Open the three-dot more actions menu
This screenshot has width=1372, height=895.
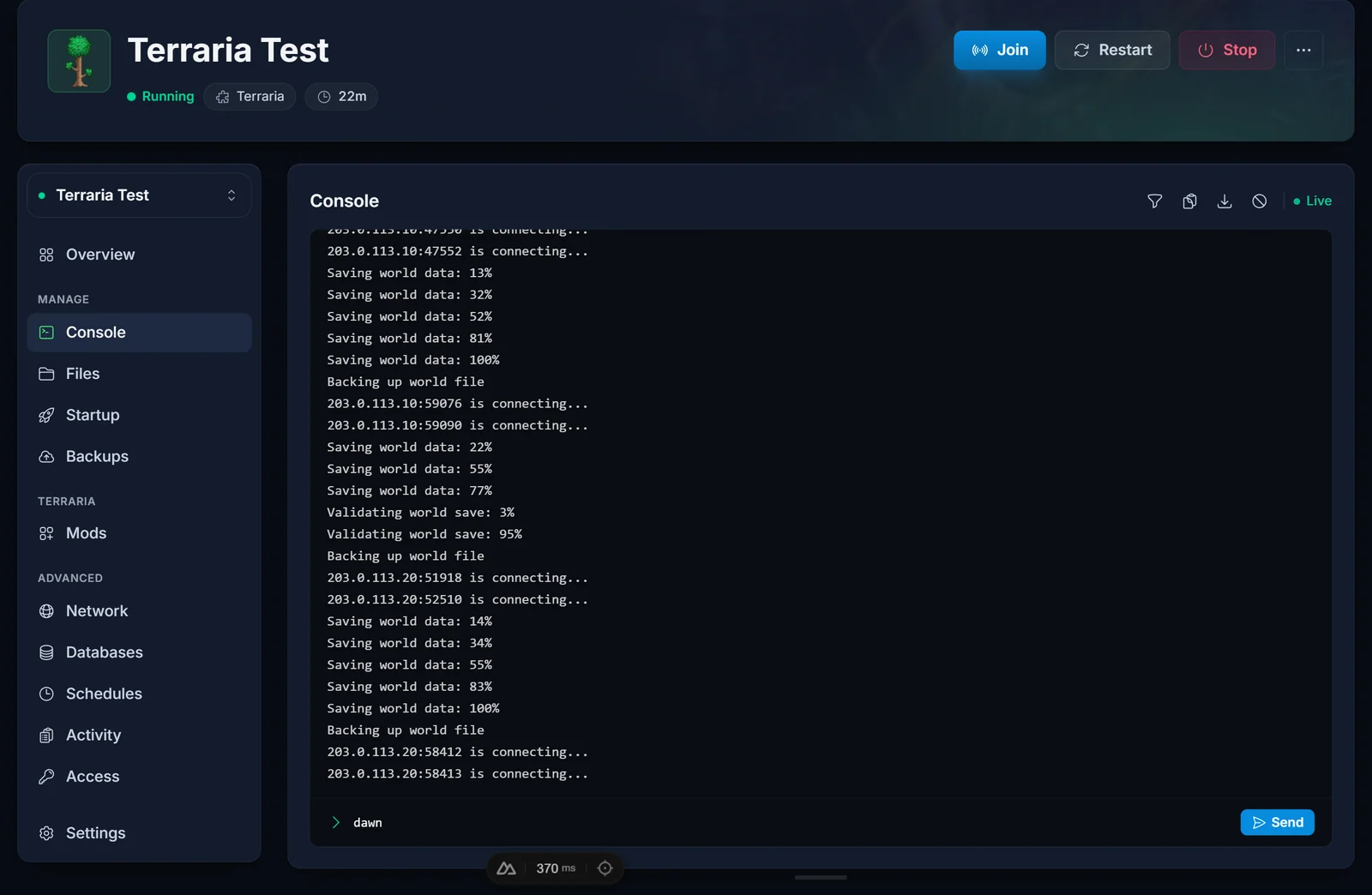pos(1303,50)
